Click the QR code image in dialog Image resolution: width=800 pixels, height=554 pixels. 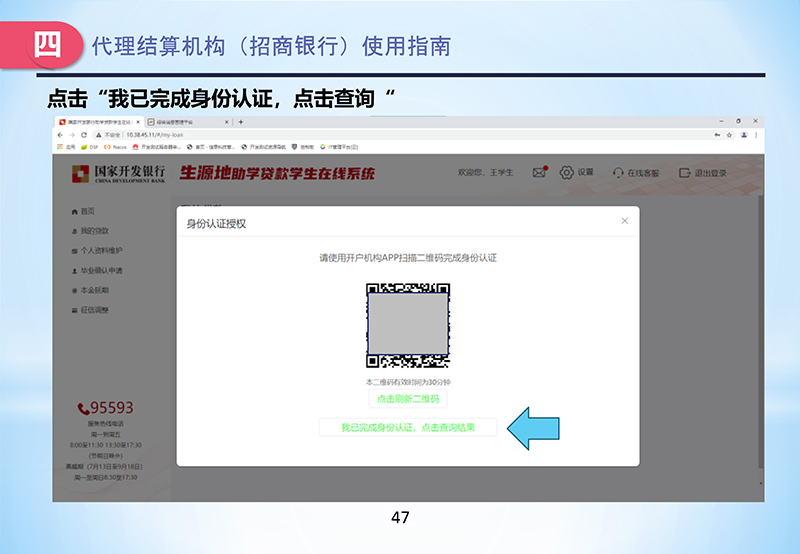click(408, 325)
